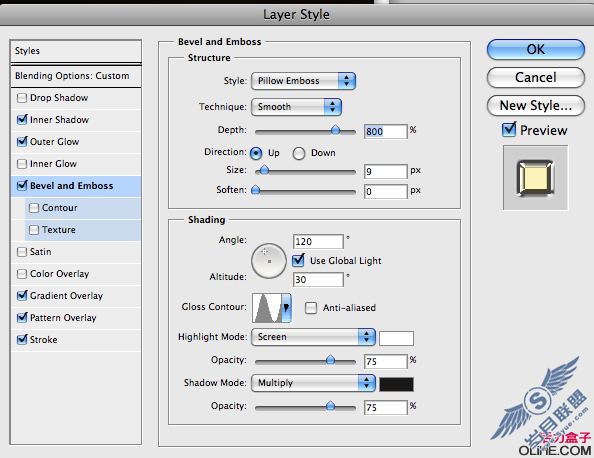Uncheck the Preview checkbox
This screenshot has height=458, width=594.
(509, 130)
